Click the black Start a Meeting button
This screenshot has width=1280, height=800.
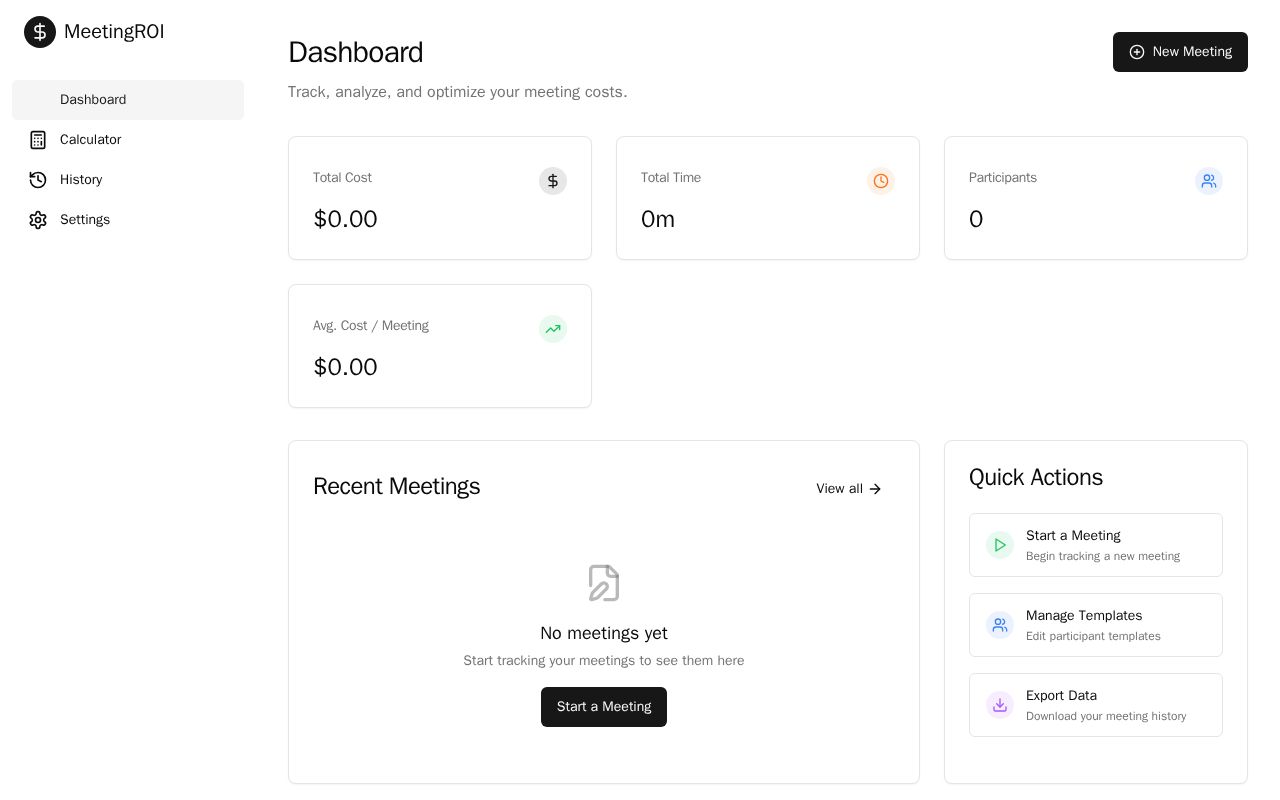[x=604, y=707]
